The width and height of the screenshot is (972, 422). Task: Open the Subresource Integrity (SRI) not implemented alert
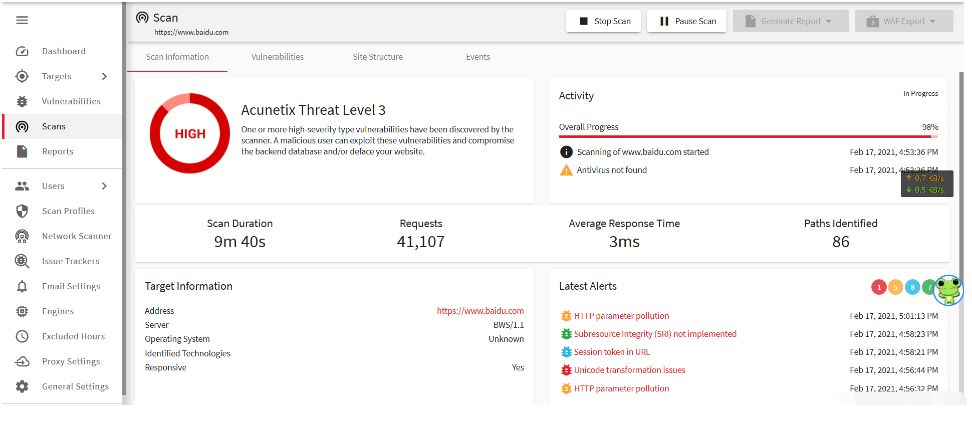coord(655,334)
